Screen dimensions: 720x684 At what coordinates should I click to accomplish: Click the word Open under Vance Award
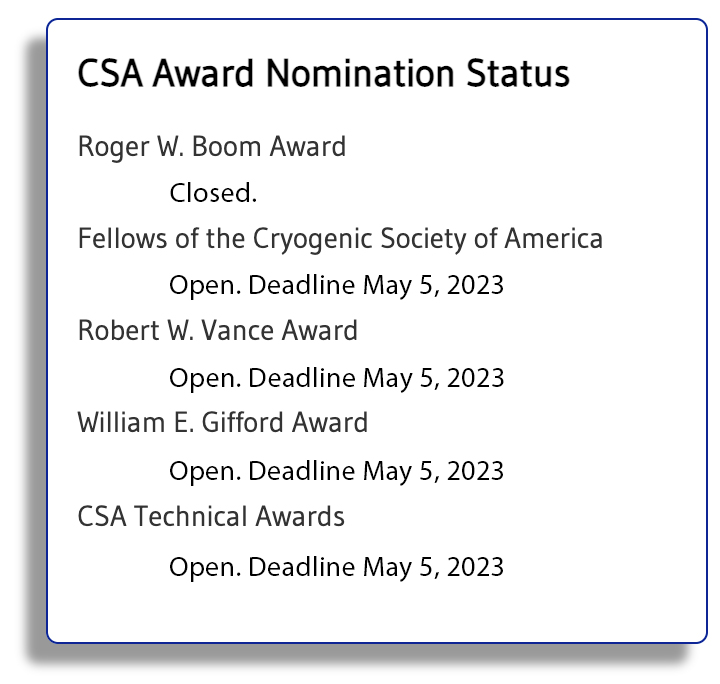[x=204, y=380]
